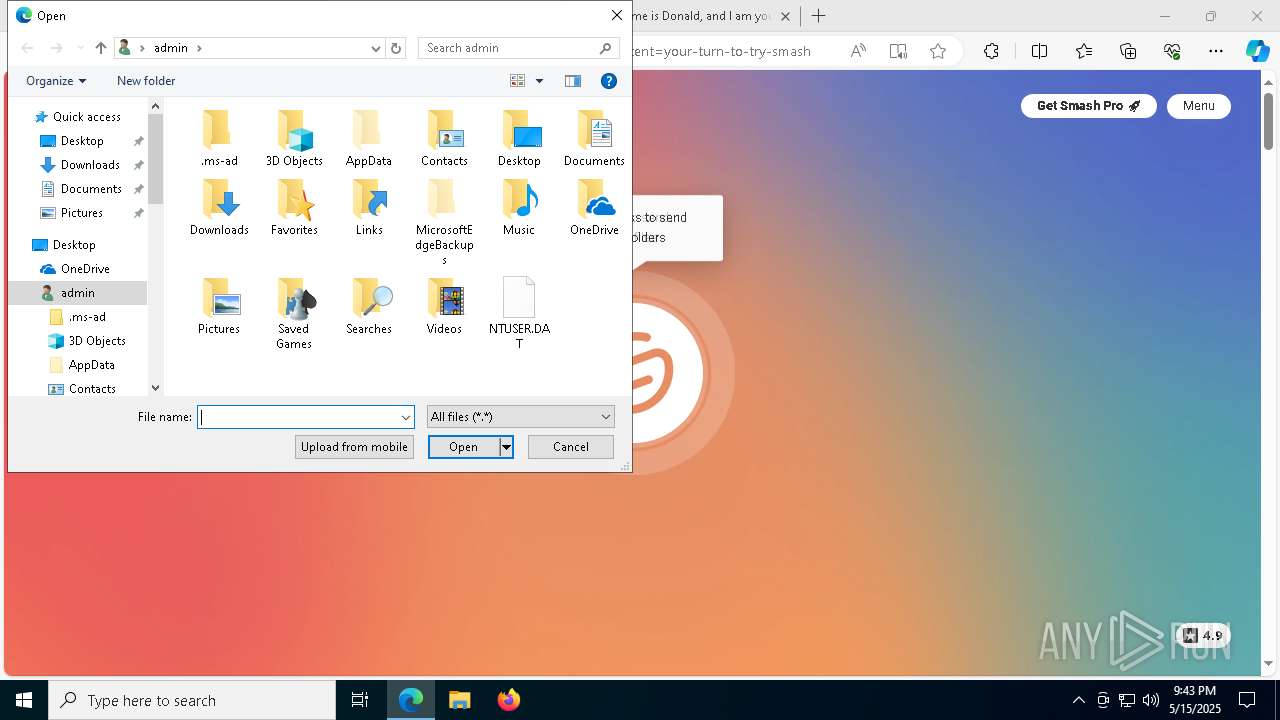The image size is (1280, 720).
Task: Select Pictures under Quick access
Action: [x=82, y=213]
